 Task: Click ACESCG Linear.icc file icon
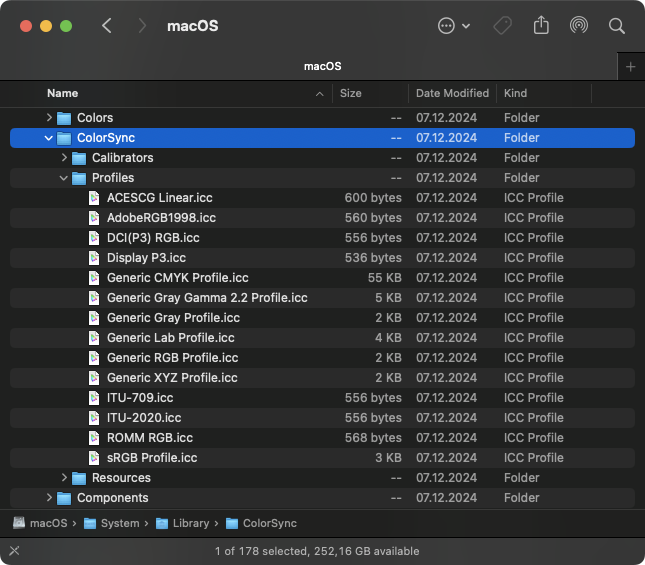pyautogui.click(x=94, y=198)
